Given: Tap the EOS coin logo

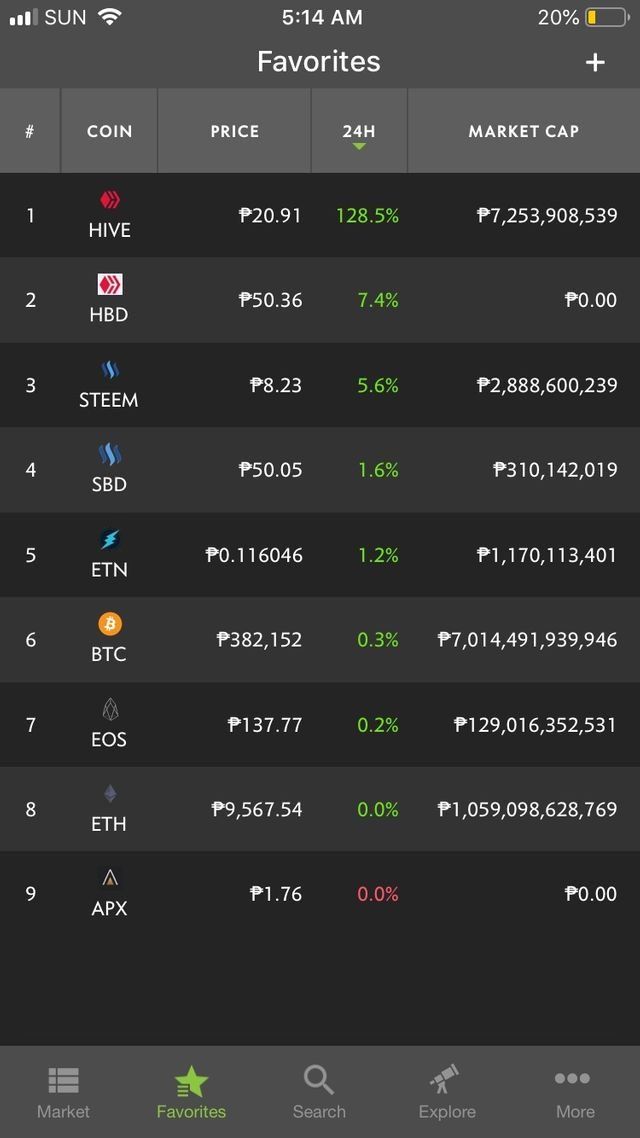Looking at the screenshot, I should coord(110,709).
